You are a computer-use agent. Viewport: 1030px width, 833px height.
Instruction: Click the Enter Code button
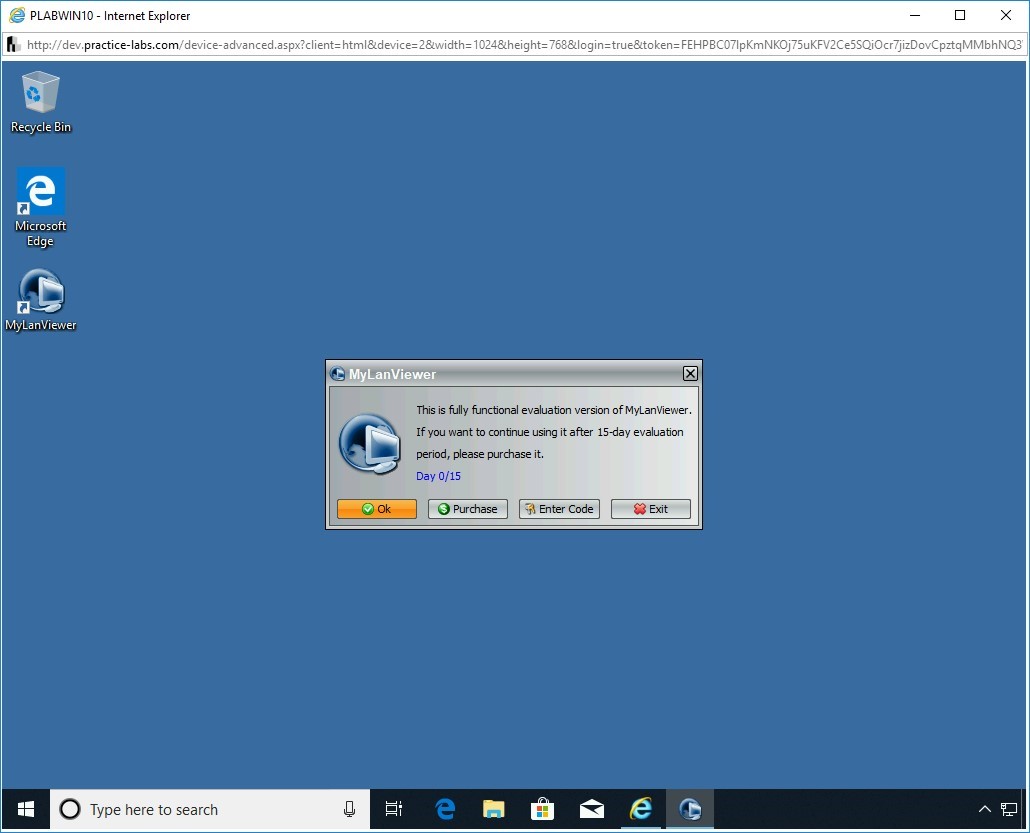[x=559, y=509]
